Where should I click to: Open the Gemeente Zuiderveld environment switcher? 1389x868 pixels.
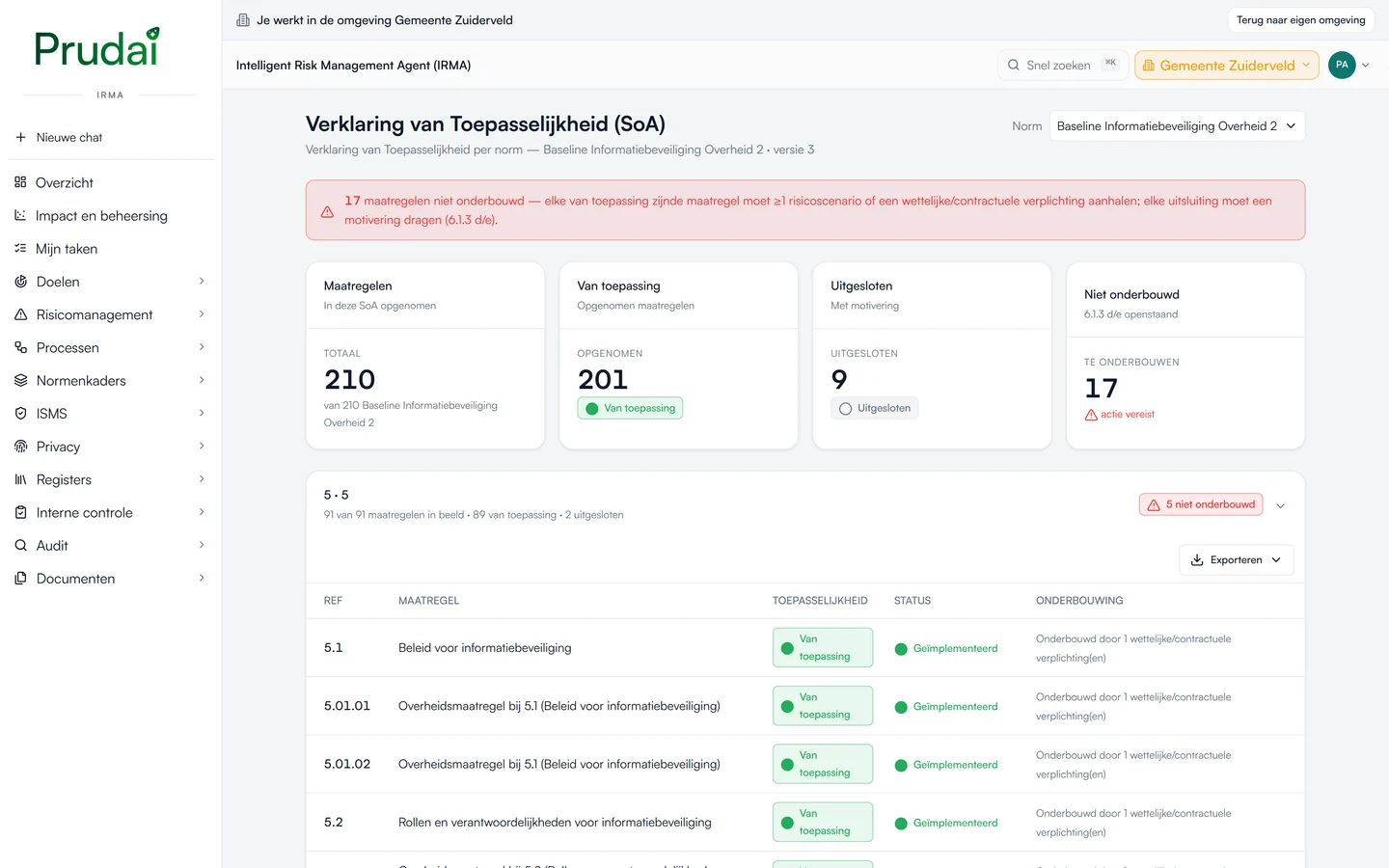[1227, 65]
